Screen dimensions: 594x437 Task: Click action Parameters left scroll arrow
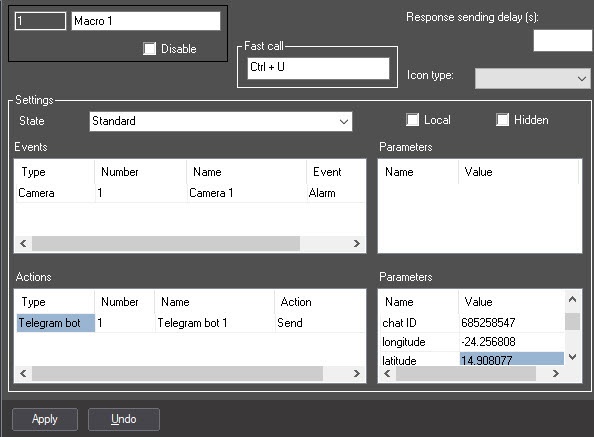click(x=387, y=374)
